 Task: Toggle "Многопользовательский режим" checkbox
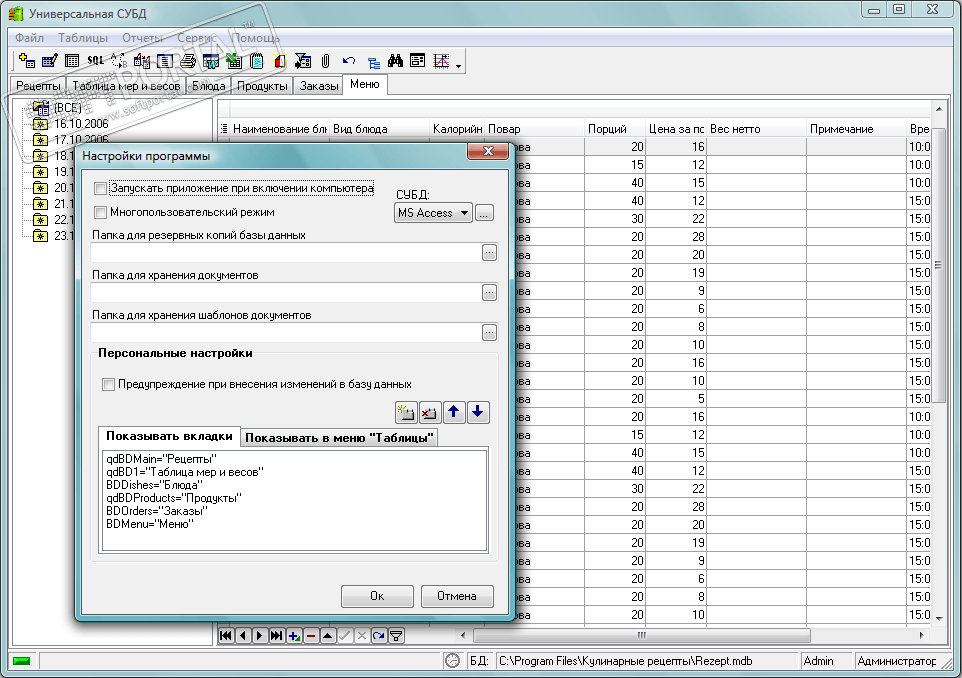pos(100,212)
